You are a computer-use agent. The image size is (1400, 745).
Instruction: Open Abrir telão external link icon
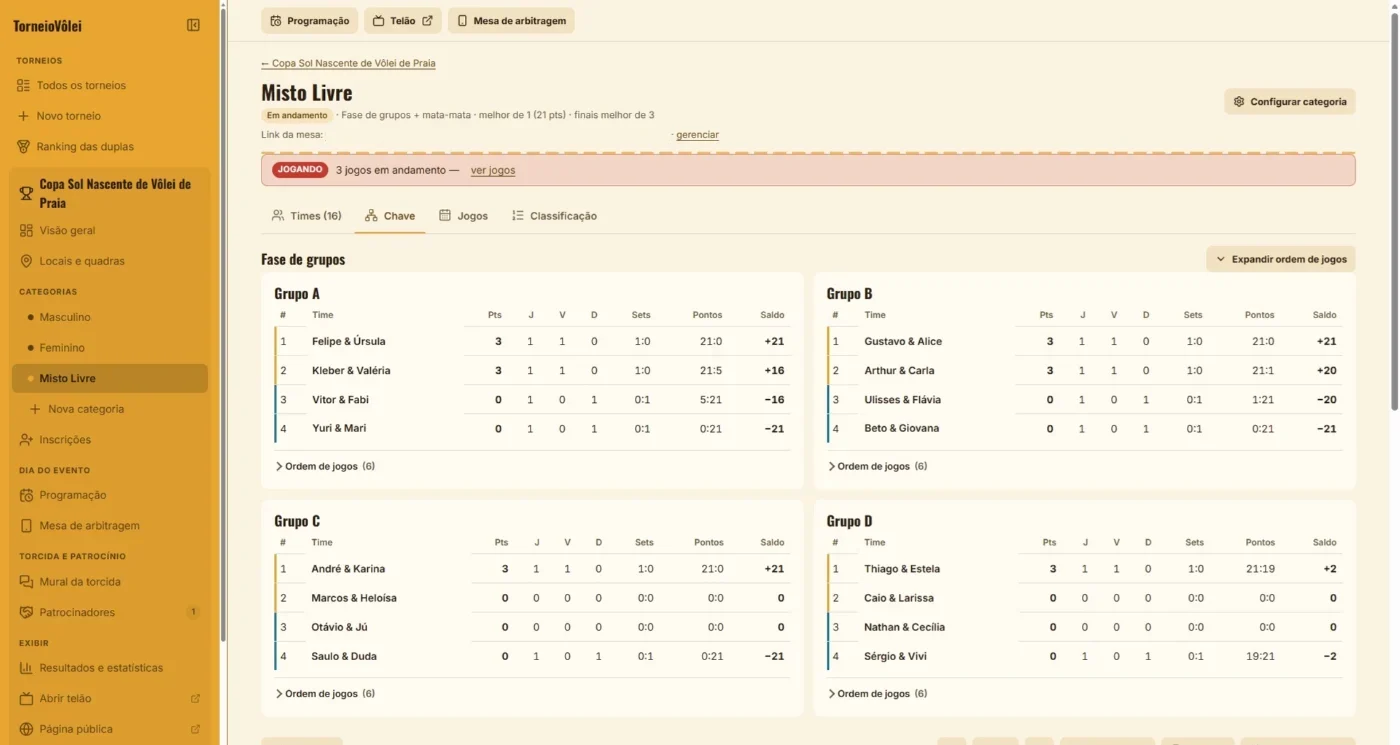[195, 698]
